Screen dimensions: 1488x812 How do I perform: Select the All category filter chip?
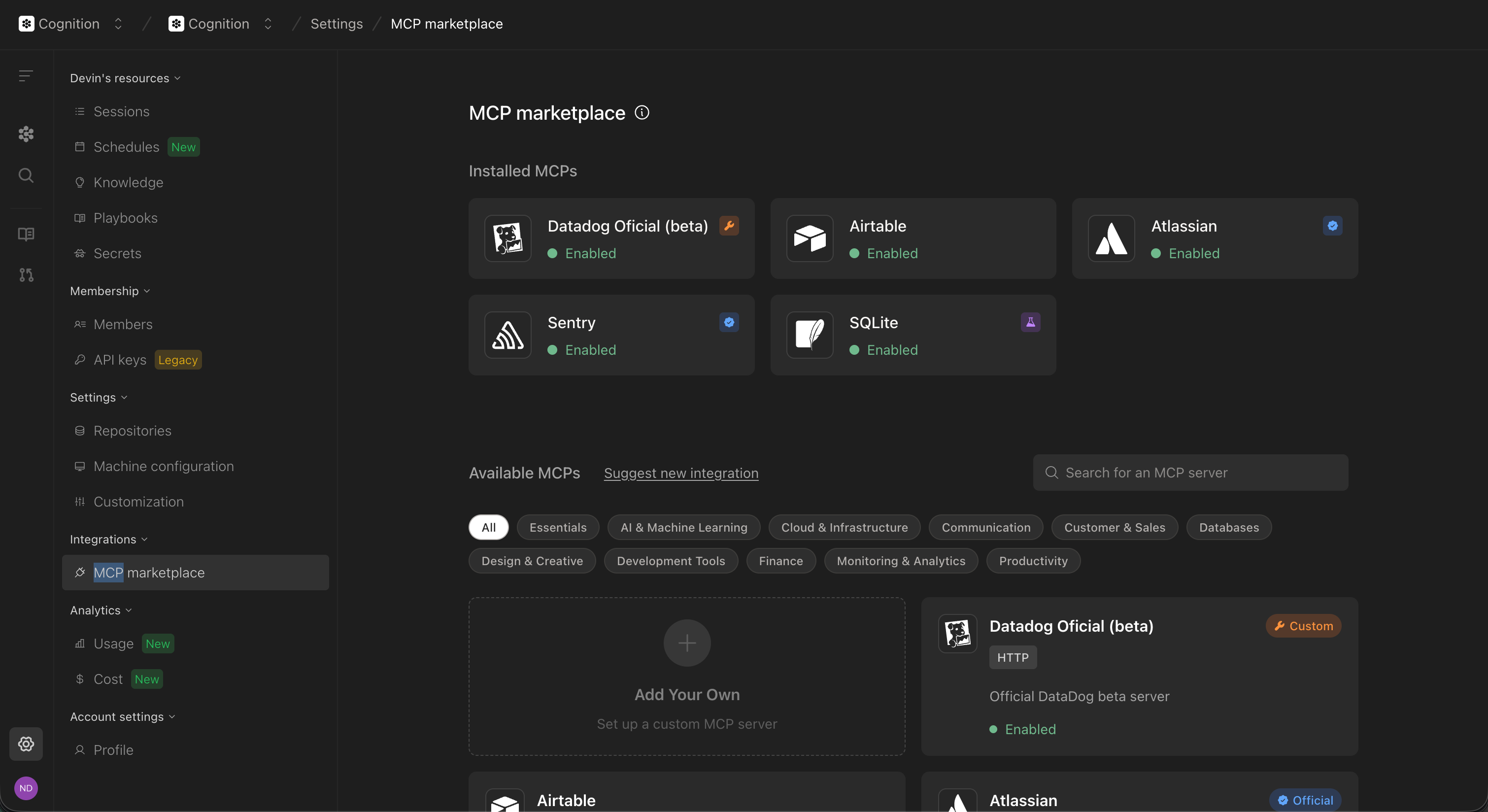(488, 527)
